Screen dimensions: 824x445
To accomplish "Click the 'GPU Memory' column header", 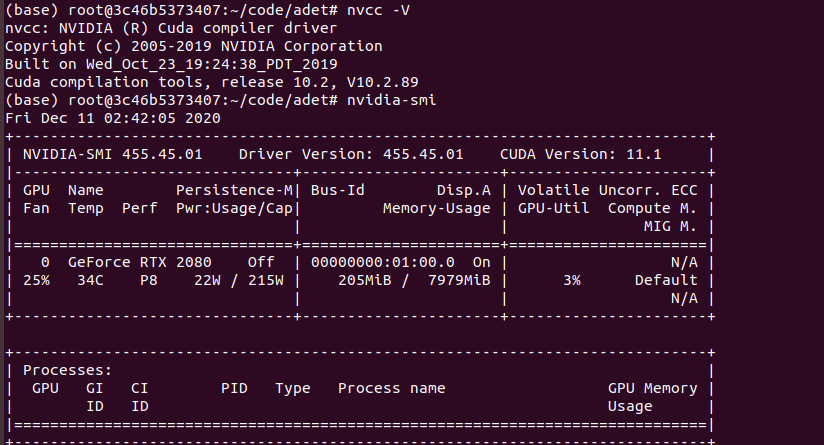I will tap(652, 389).
